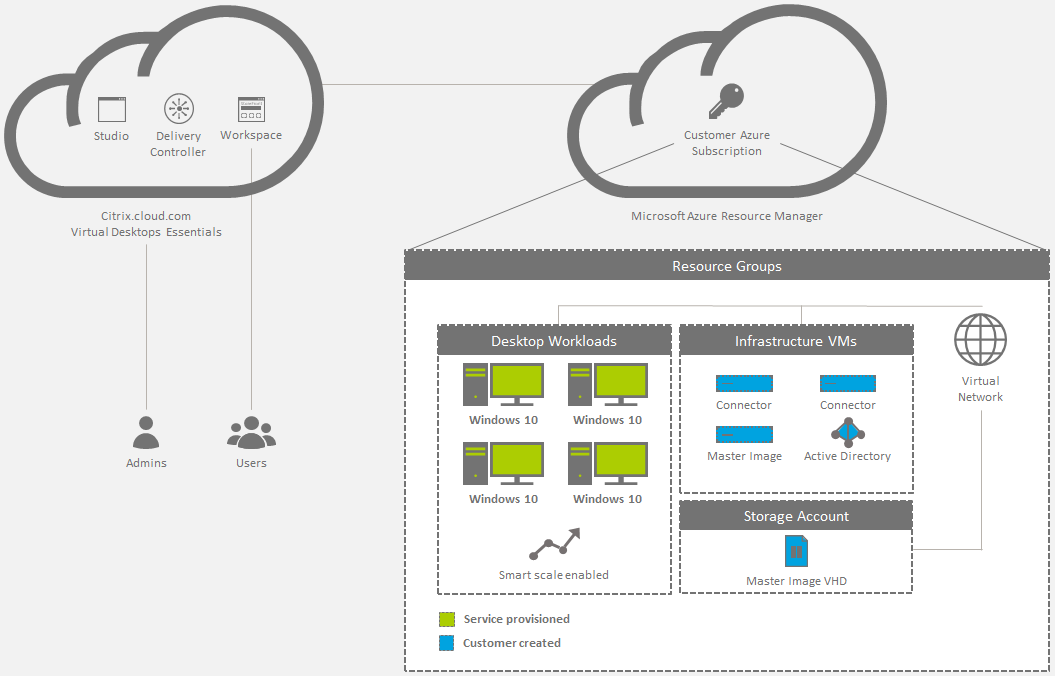Click the Infrastructure VMs header

pos(796,341)
